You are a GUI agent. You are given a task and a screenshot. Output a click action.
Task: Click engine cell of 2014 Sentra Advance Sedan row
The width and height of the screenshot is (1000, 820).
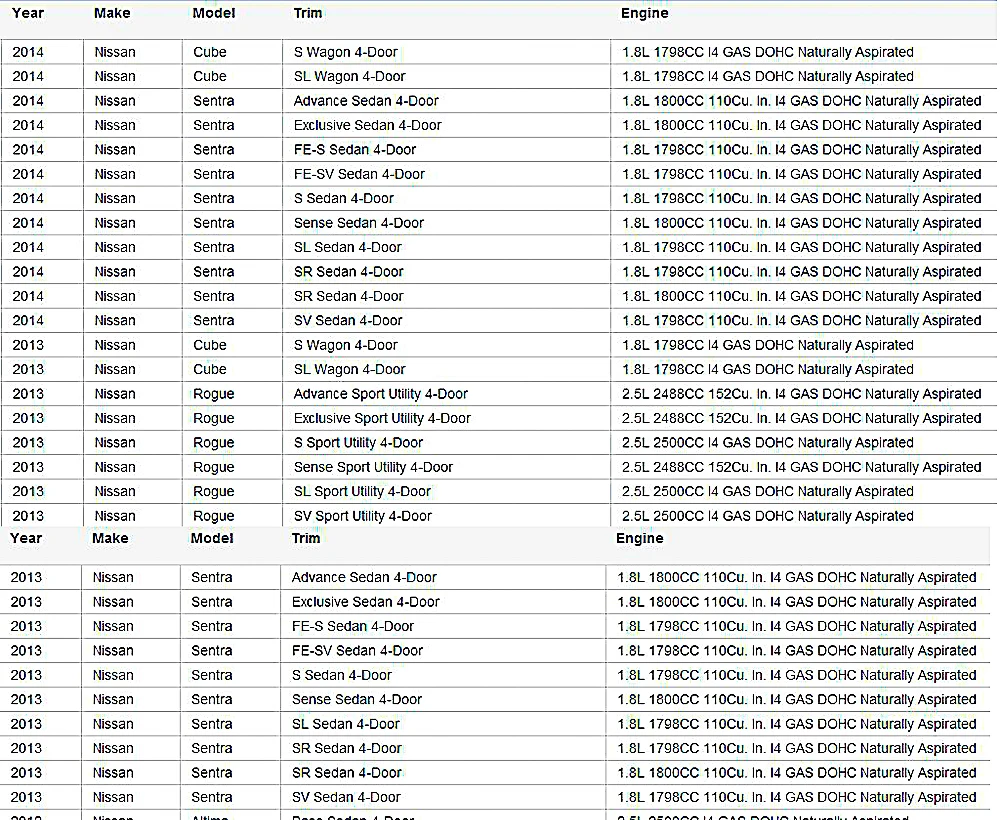(802, 101)
